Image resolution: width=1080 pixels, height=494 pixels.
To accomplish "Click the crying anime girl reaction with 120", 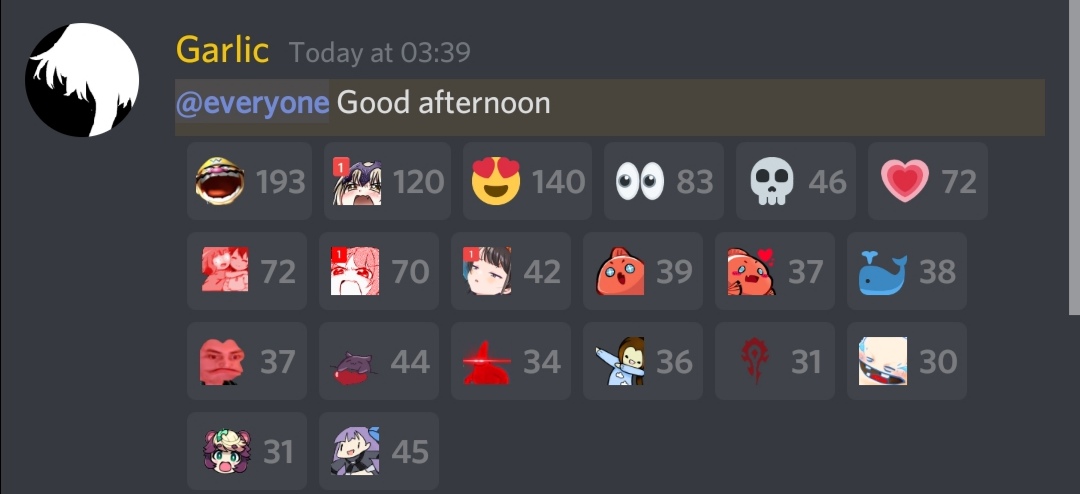I will [388, 181].
